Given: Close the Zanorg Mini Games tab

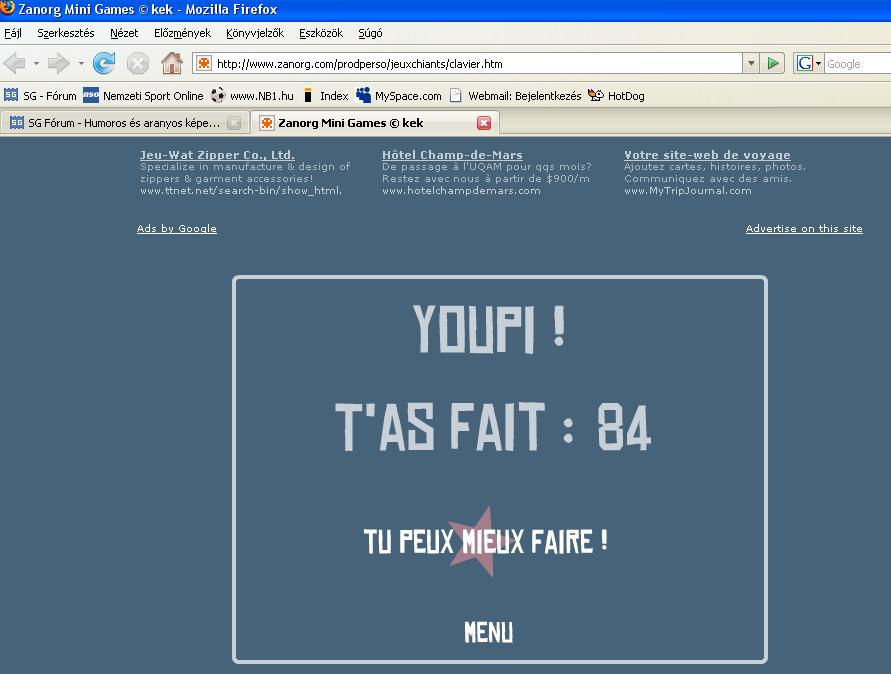Looking at the screenshot, I should coord(484,123).
